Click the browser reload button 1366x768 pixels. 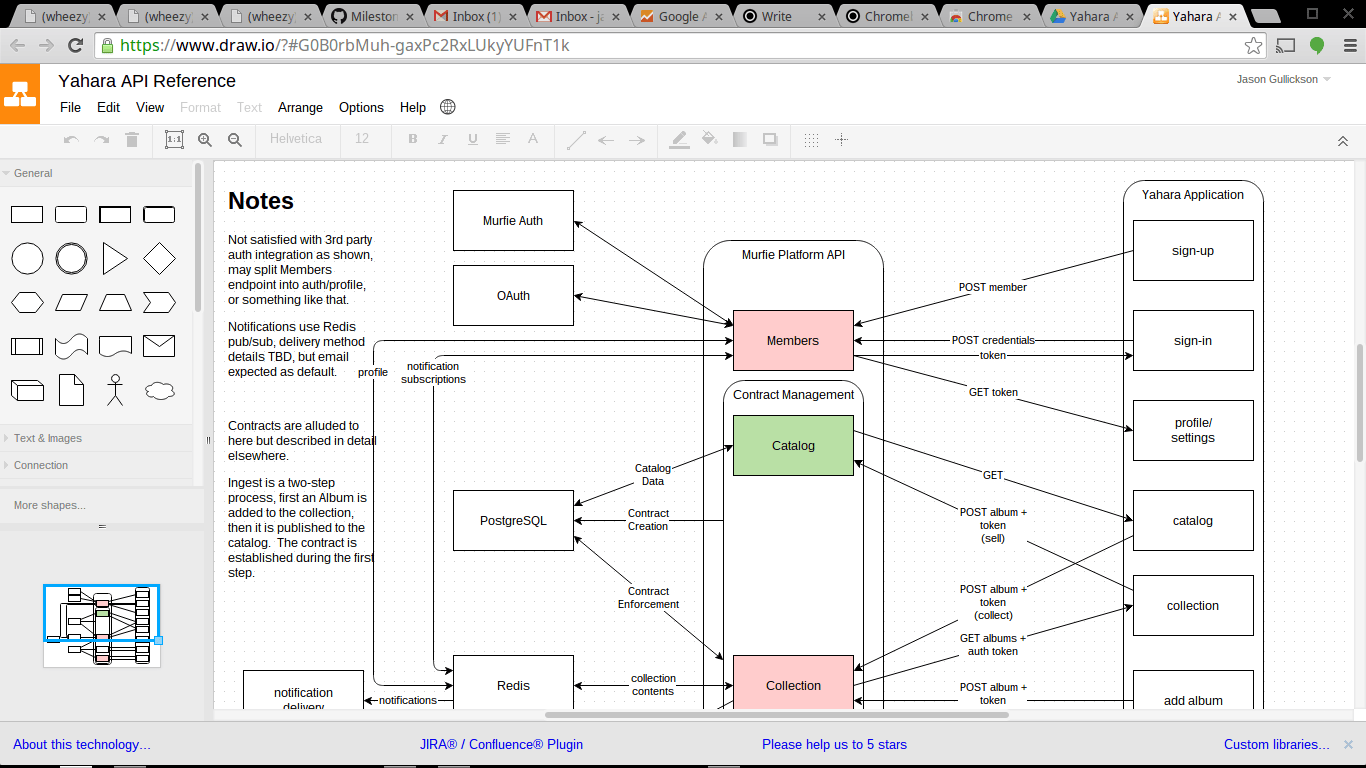tap(75, 45)
